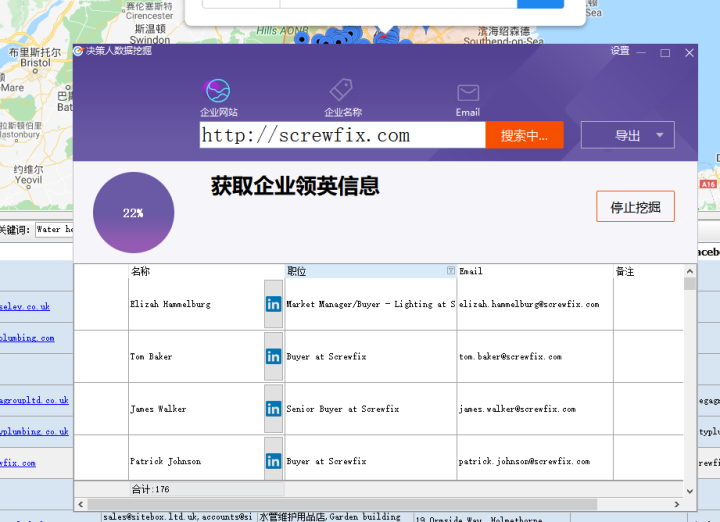Click the LinkedIn icon beside Tom Baker

[x=273, y=356]
